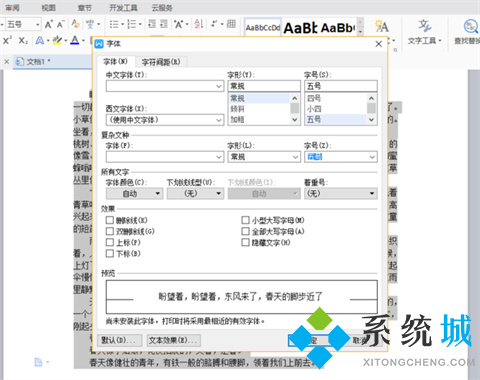Click the phonetic guide icon
480x380 pixels.
point(90,24)
